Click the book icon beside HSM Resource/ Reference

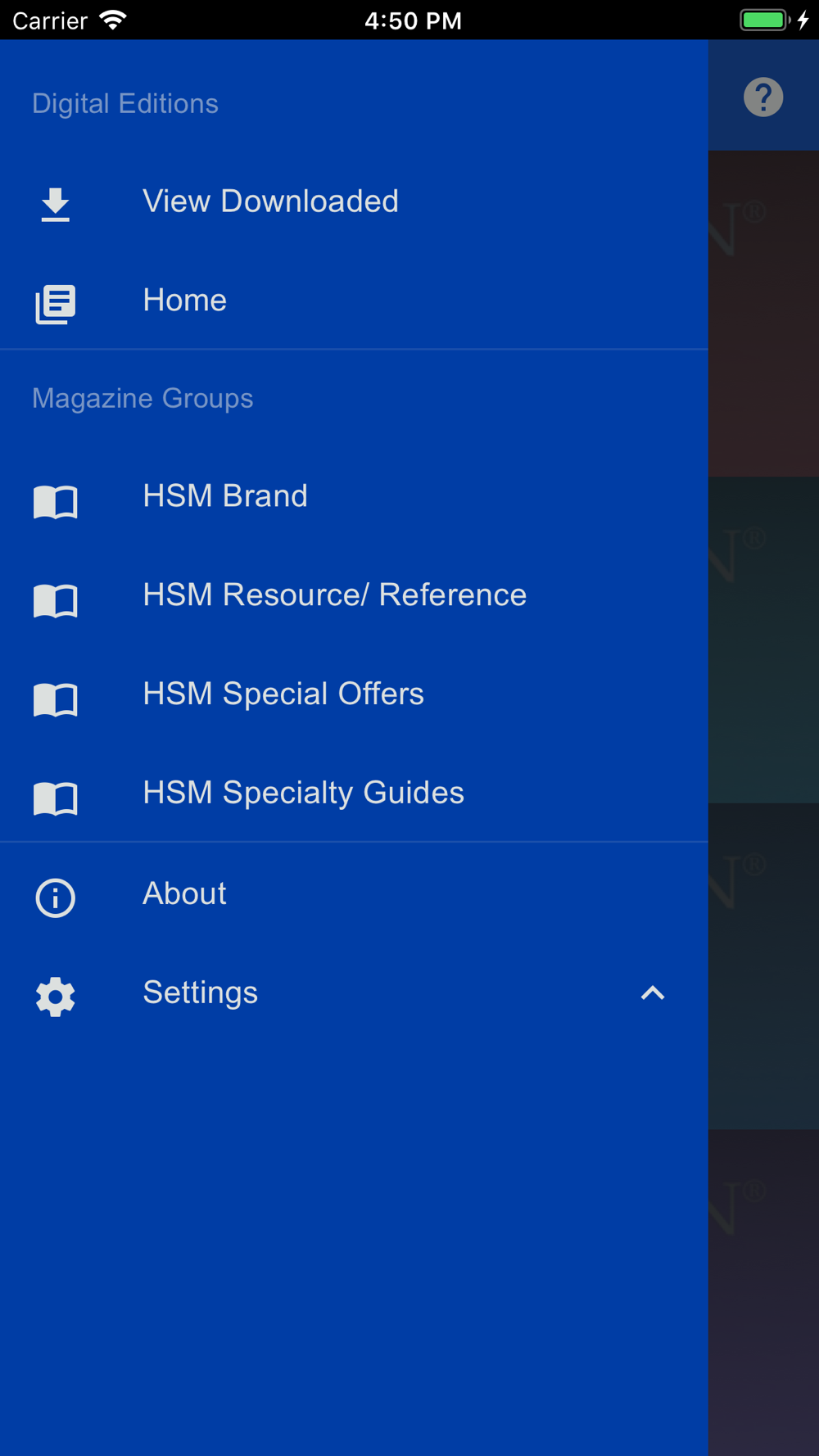[55, 599]
